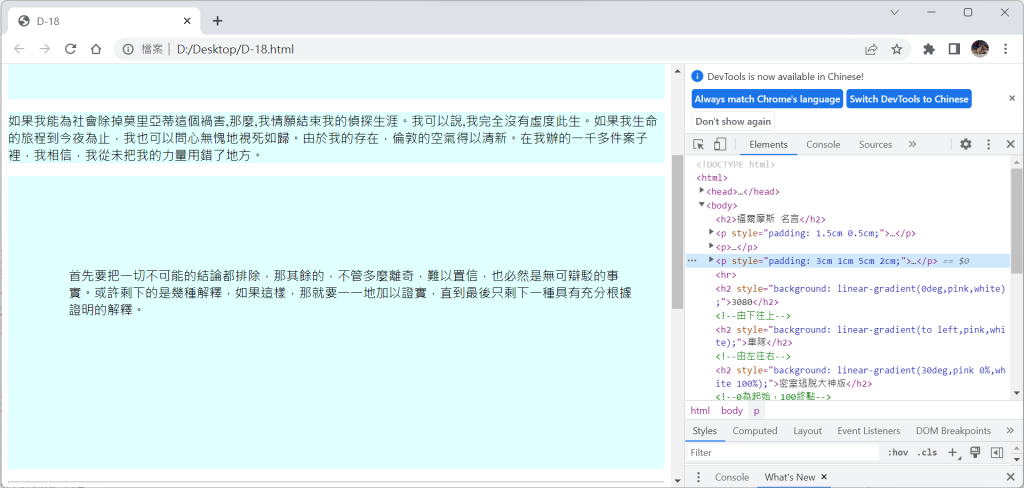Open the DOM Breakpoints tab
Screen dimensions: 1024x488
click(953, 431)
